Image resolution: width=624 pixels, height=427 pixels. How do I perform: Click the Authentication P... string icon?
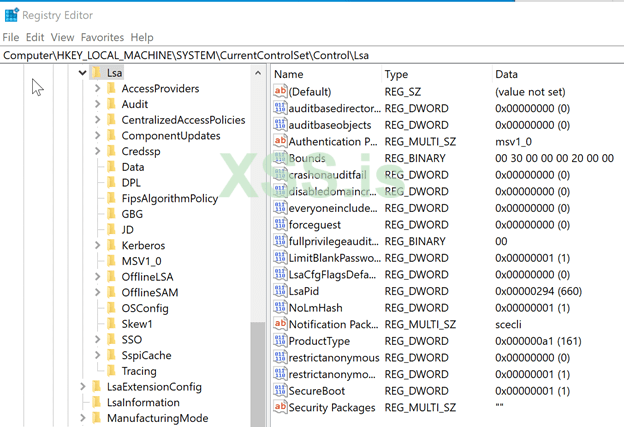pos(280,141)
